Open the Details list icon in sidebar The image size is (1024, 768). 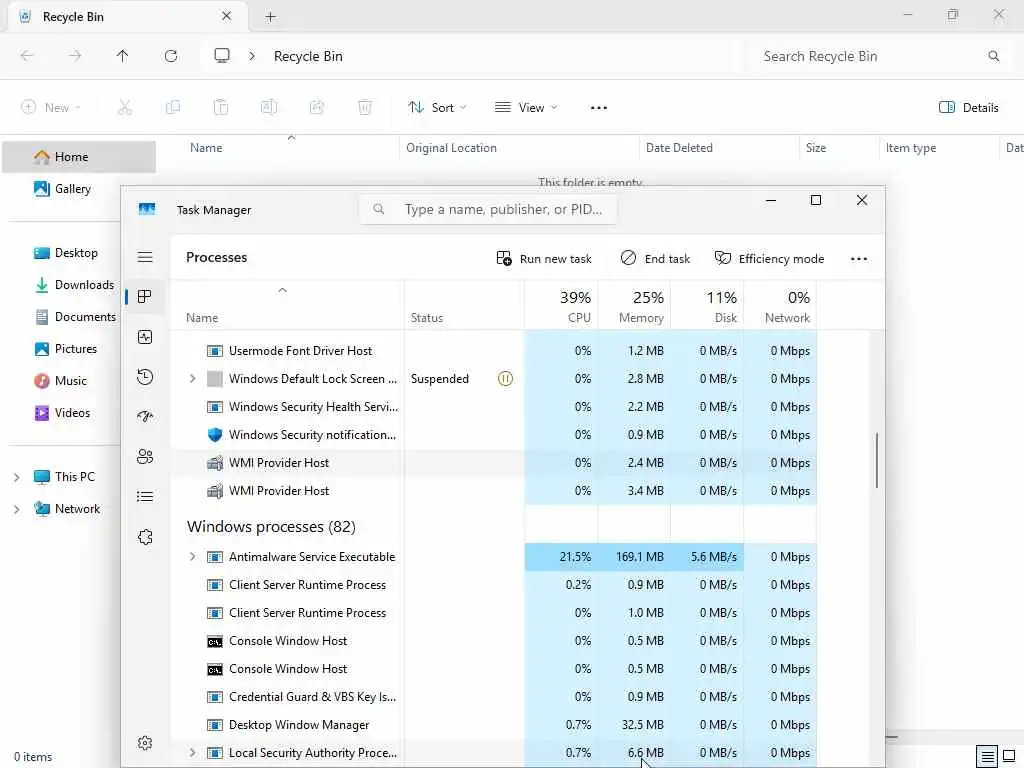pos(145,496)
